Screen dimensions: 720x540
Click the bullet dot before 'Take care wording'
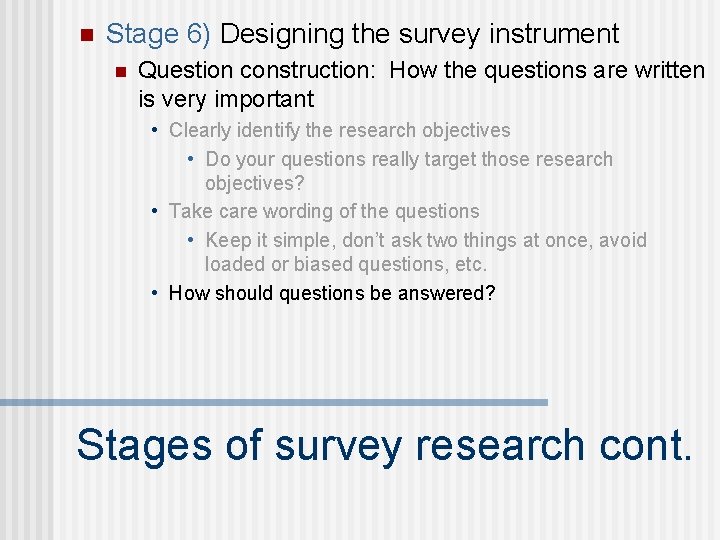(x=157, y=212)
